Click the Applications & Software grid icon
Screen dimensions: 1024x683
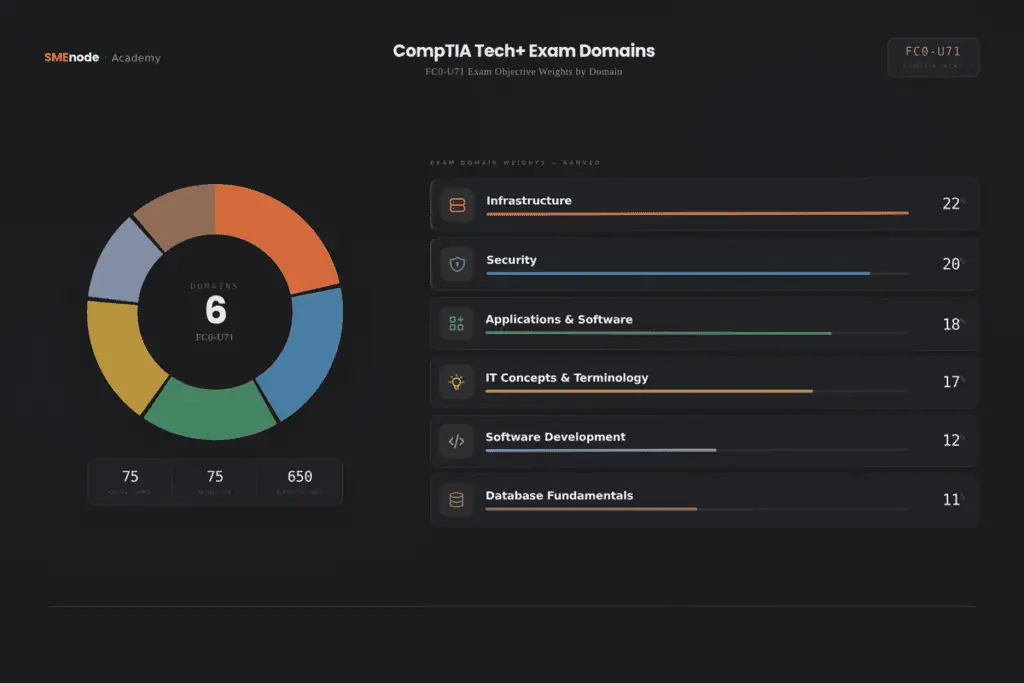coord(457,322)
